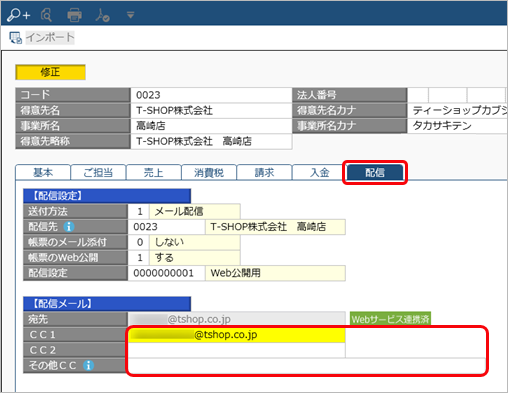Click the yellow 修正 mode button

pos(50,72)
